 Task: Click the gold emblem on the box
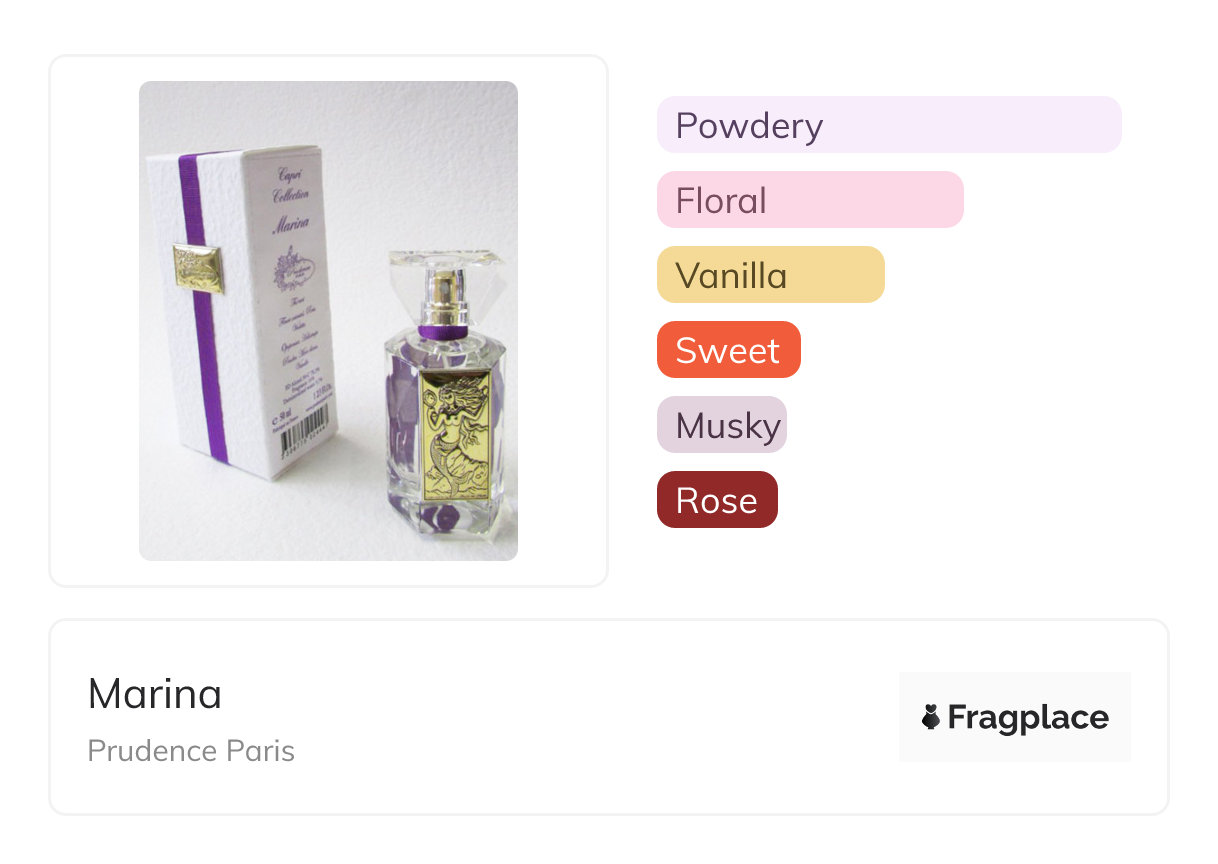tap(197, 267)
